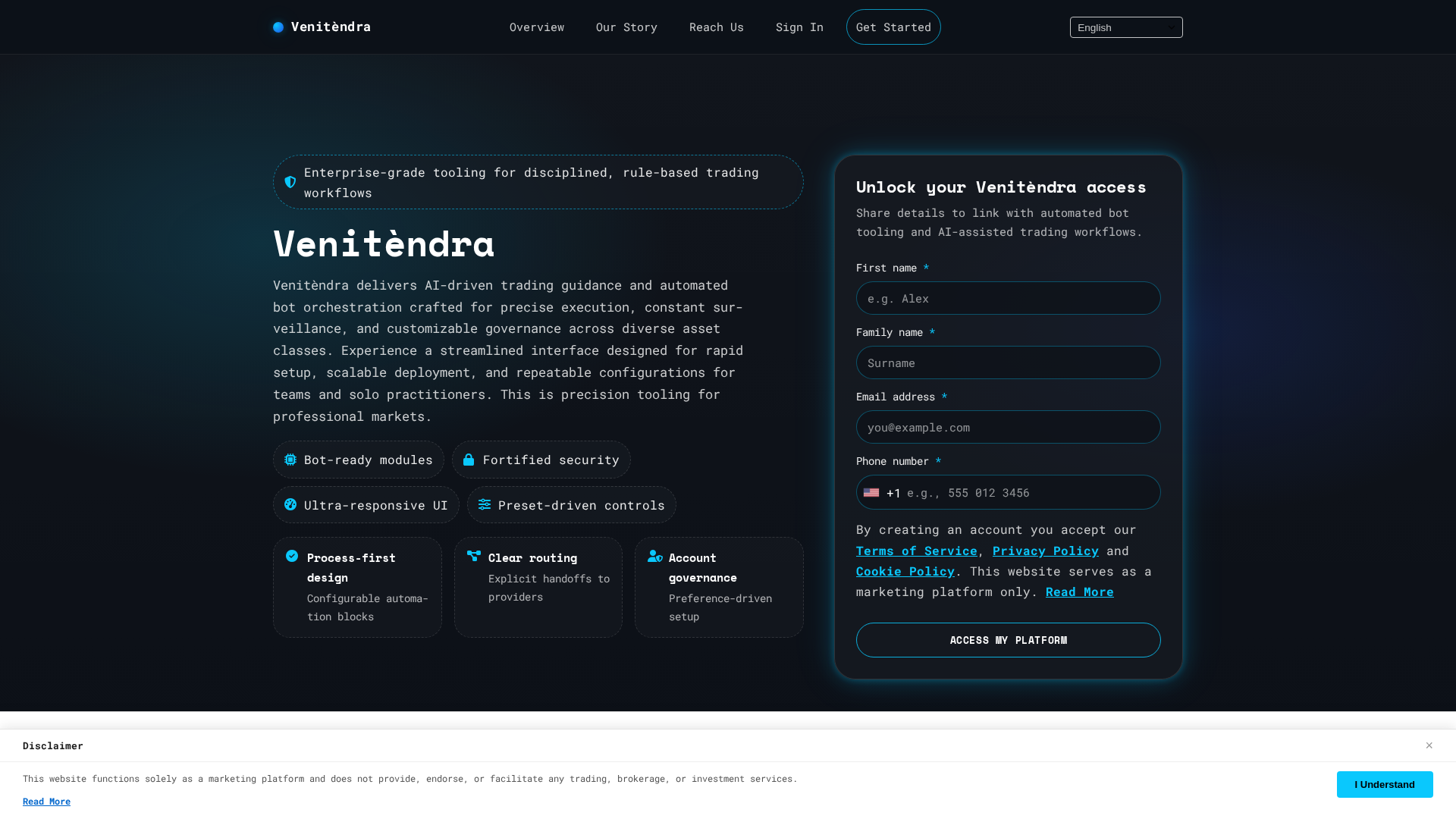The image size is (1456, 819).
Task: Click the Bot-ready modules chip
Action: [x=358, y=460]
